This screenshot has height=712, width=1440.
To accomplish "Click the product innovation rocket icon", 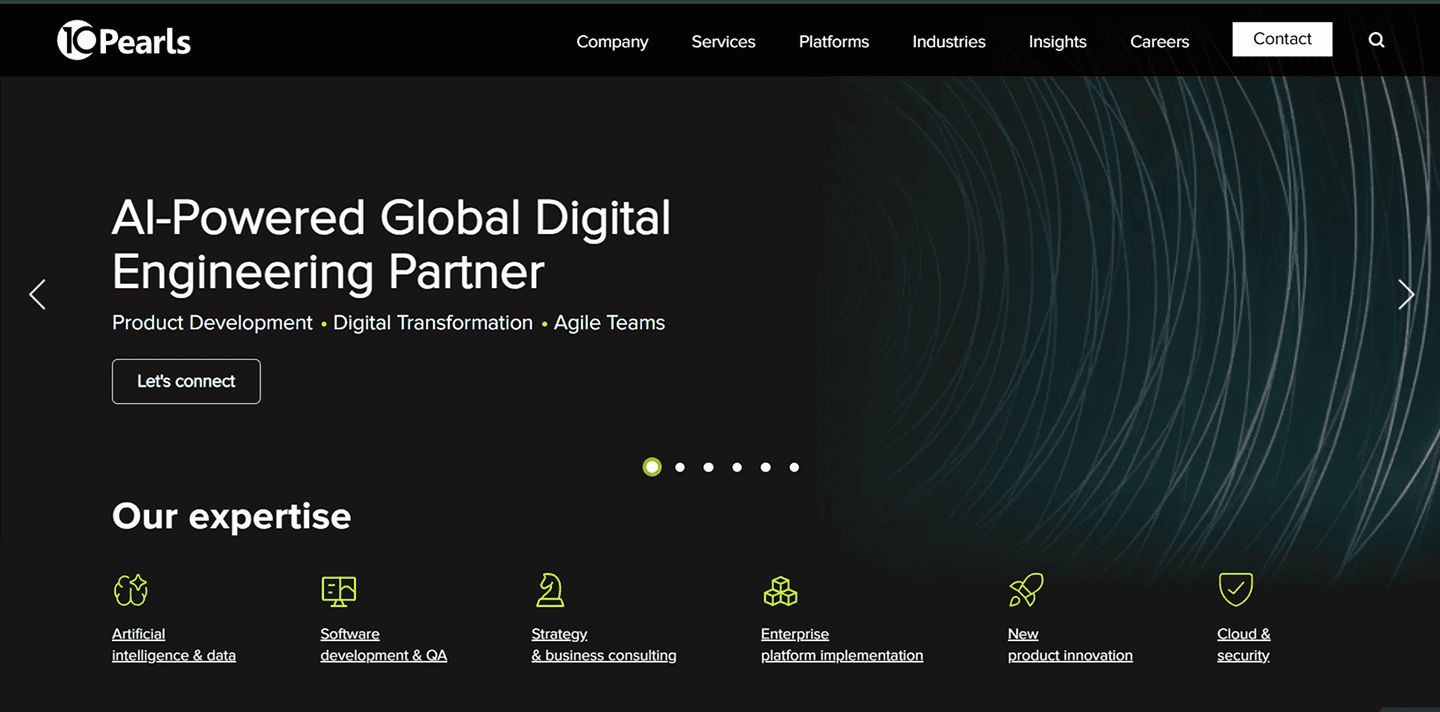I will click(1026, 590).
